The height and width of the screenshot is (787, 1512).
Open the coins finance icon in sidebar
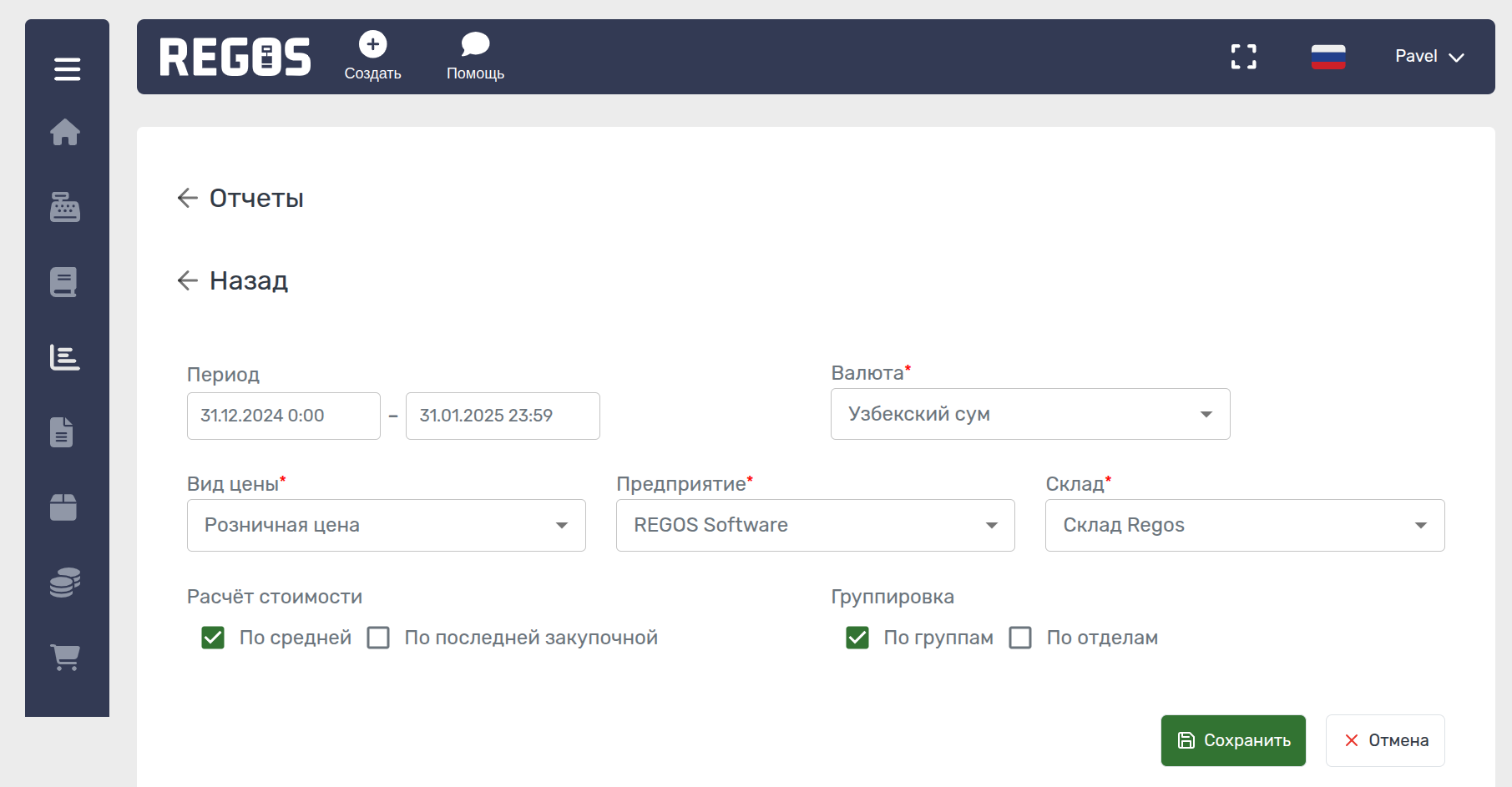pyautogui.click(x=65, y=582)
